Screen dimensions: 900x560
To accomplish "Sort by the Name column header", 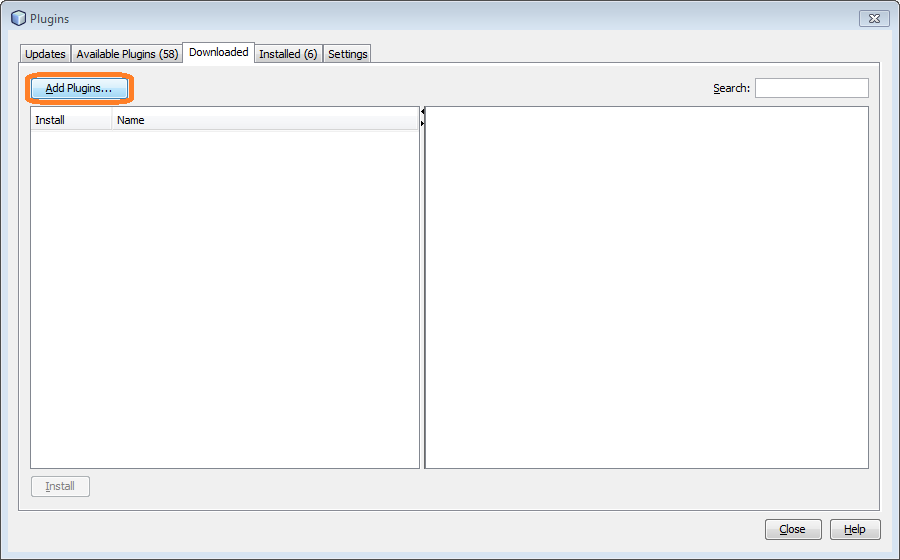I will tap(264, 120).
